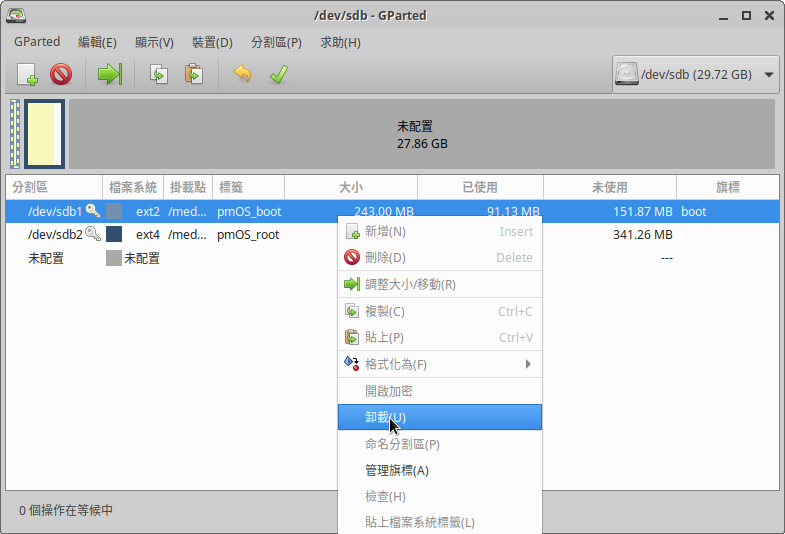Image resolution: width=785 pixels, height=534 pixels.
Task: Click the dark blue ext4 color swatch
Action: click(114, 234)
